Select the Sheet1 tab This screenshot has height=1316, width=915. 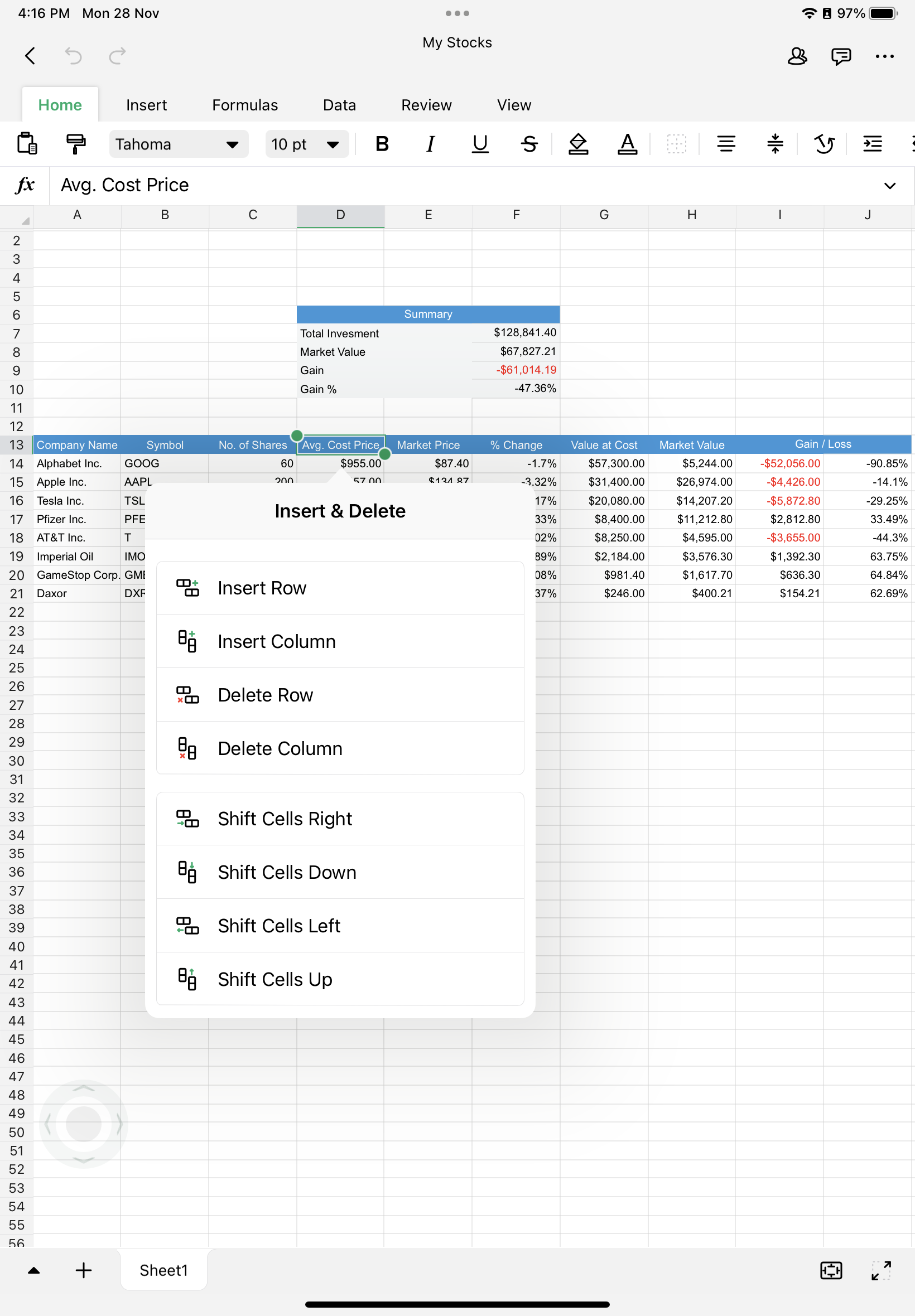coord(164,1271)
